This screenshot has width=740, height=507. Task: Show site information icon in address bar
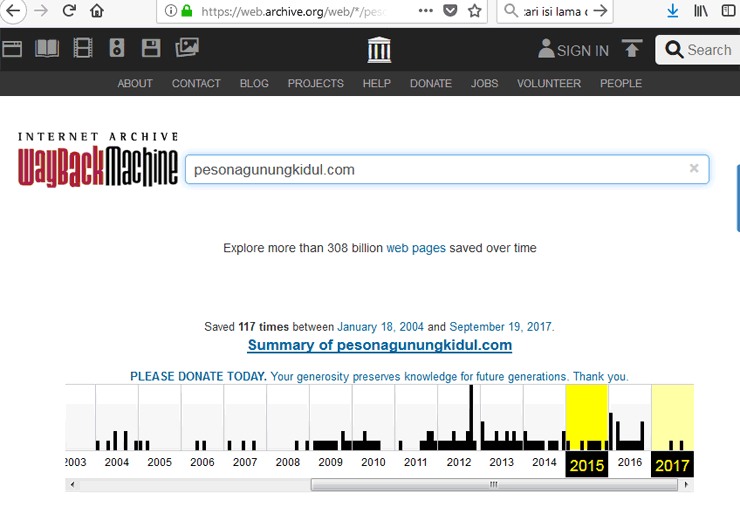click(171, 10)
